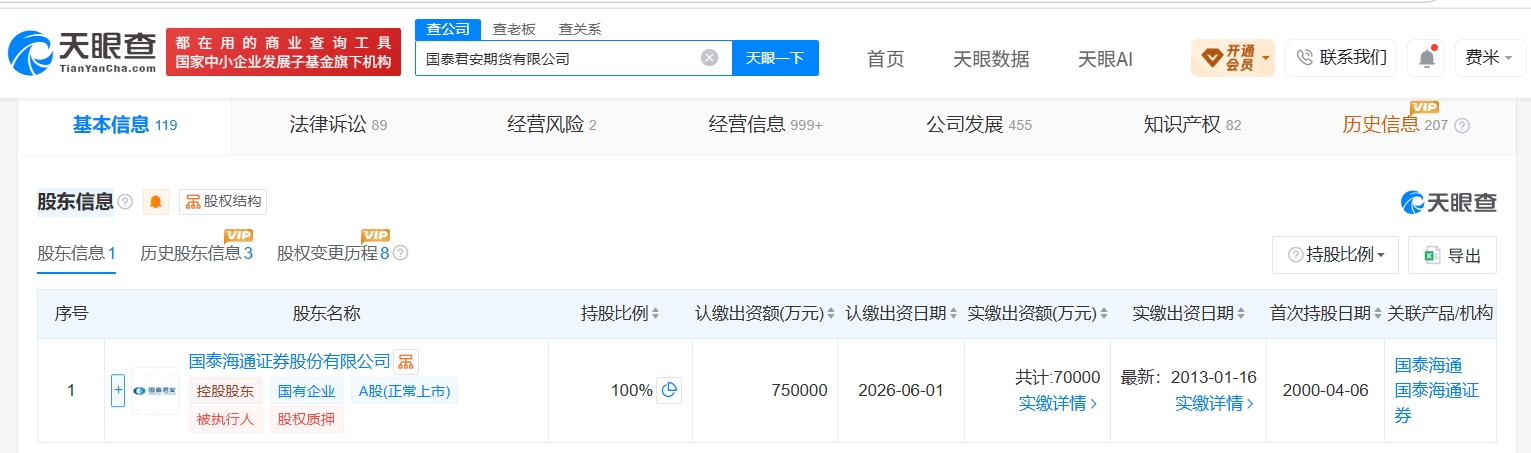The height and width of the screenshot is (453, 1531).
Task: Select the 历史股东信息 3 sub-tab
Action: click(x=196, y=253)
